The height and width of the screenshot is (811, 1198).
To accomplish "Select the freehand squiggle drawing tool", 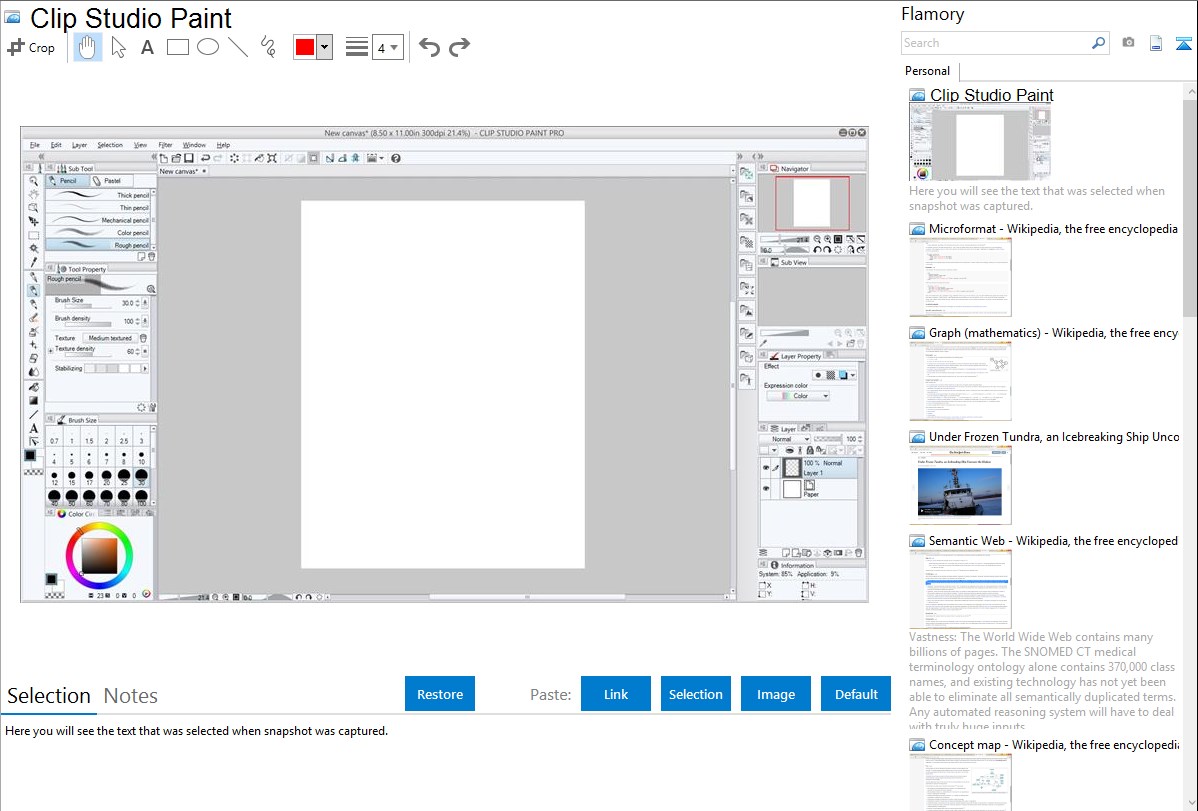I will click(268, 47).
